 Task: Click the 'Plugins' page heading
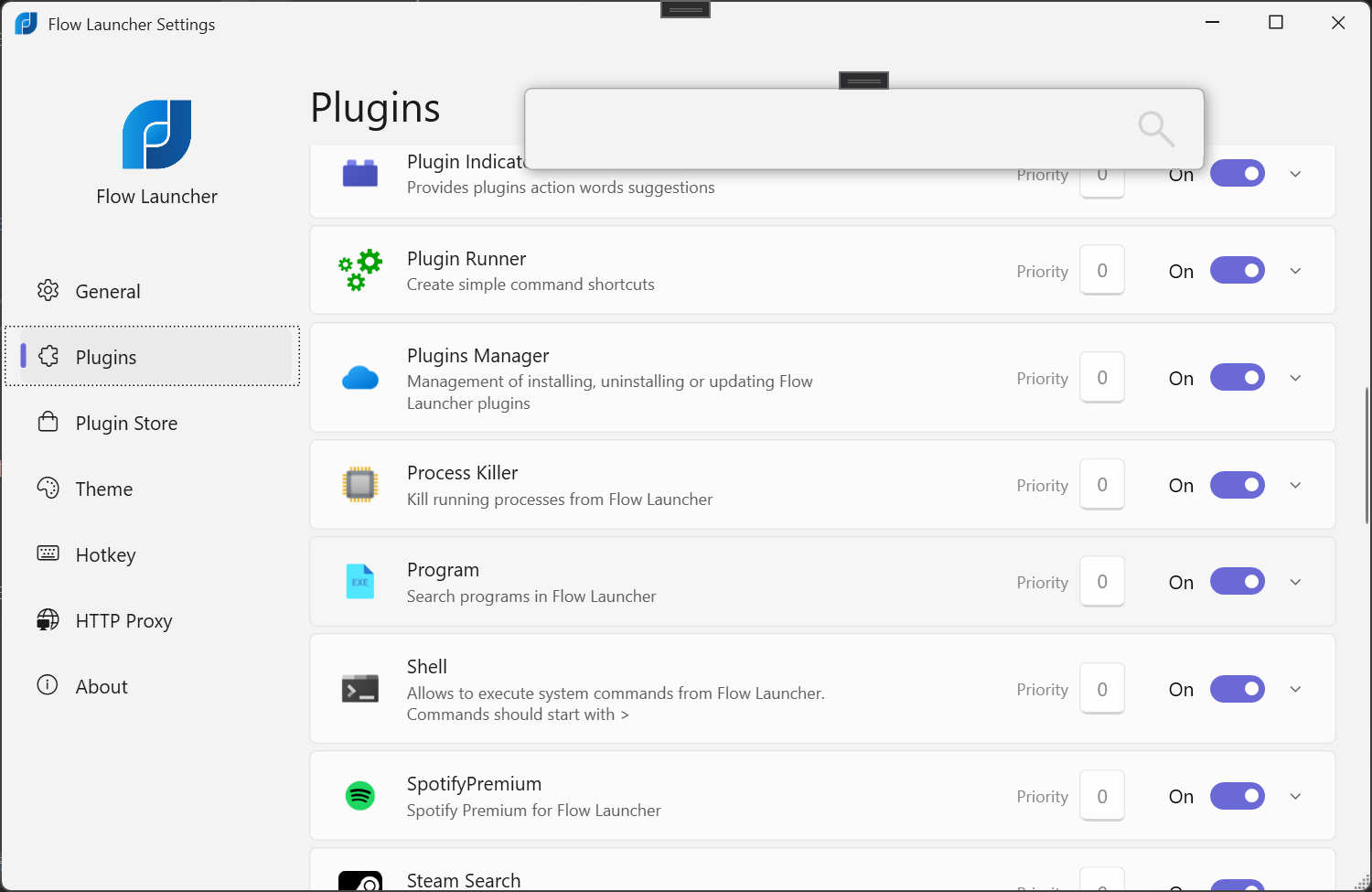point(375,108)
